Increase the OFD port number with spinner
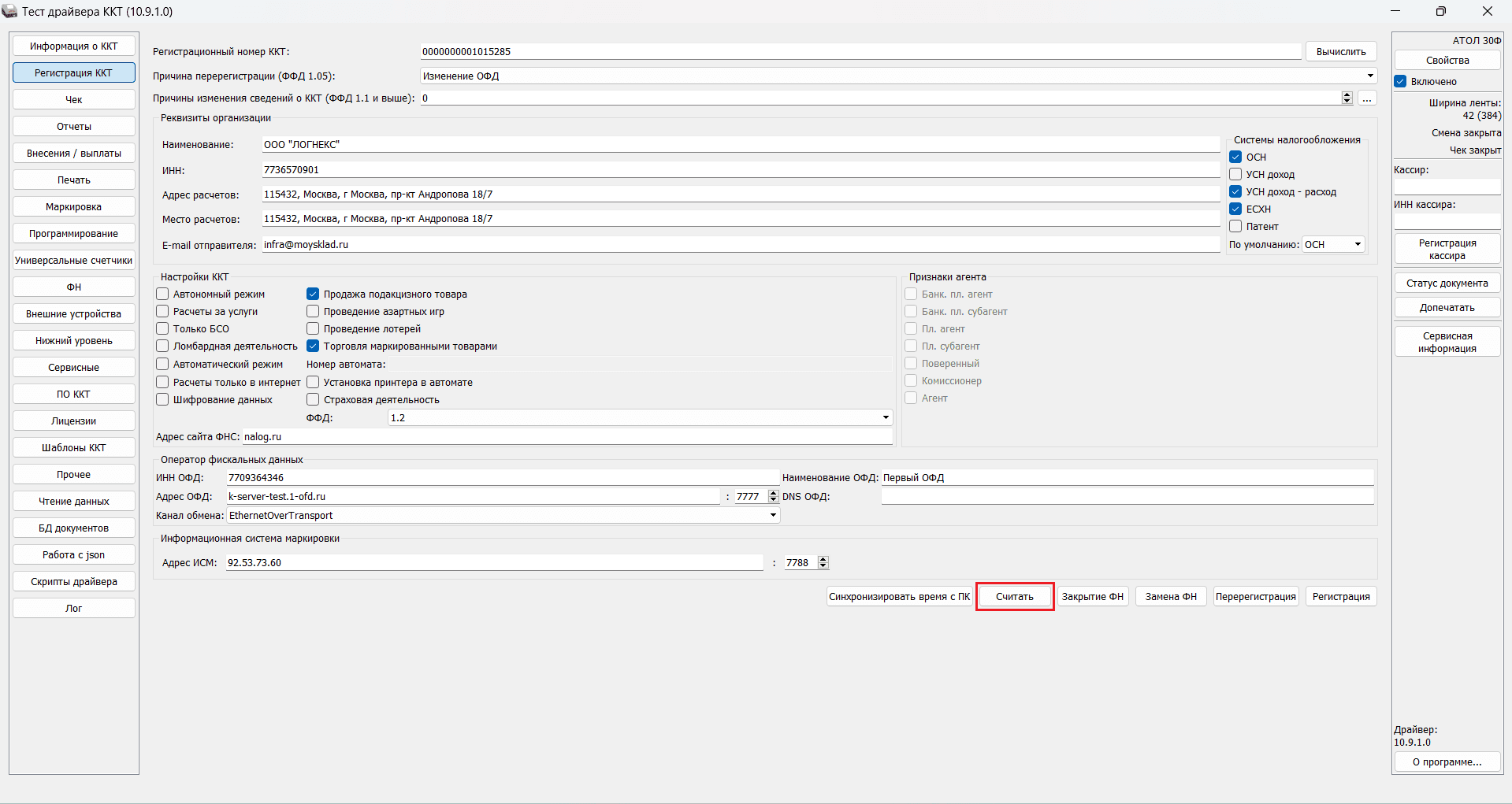Viewport: 1512px width, 804px height. tap(773, 493)
